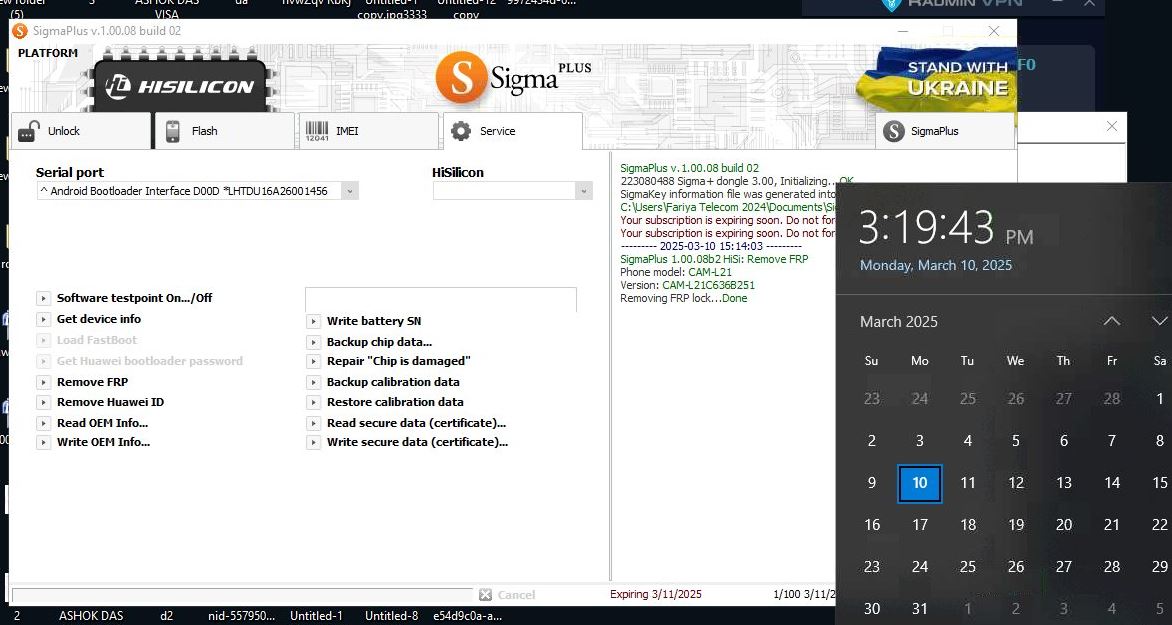Click the HiSilicon platform logo

coord(181,86)
